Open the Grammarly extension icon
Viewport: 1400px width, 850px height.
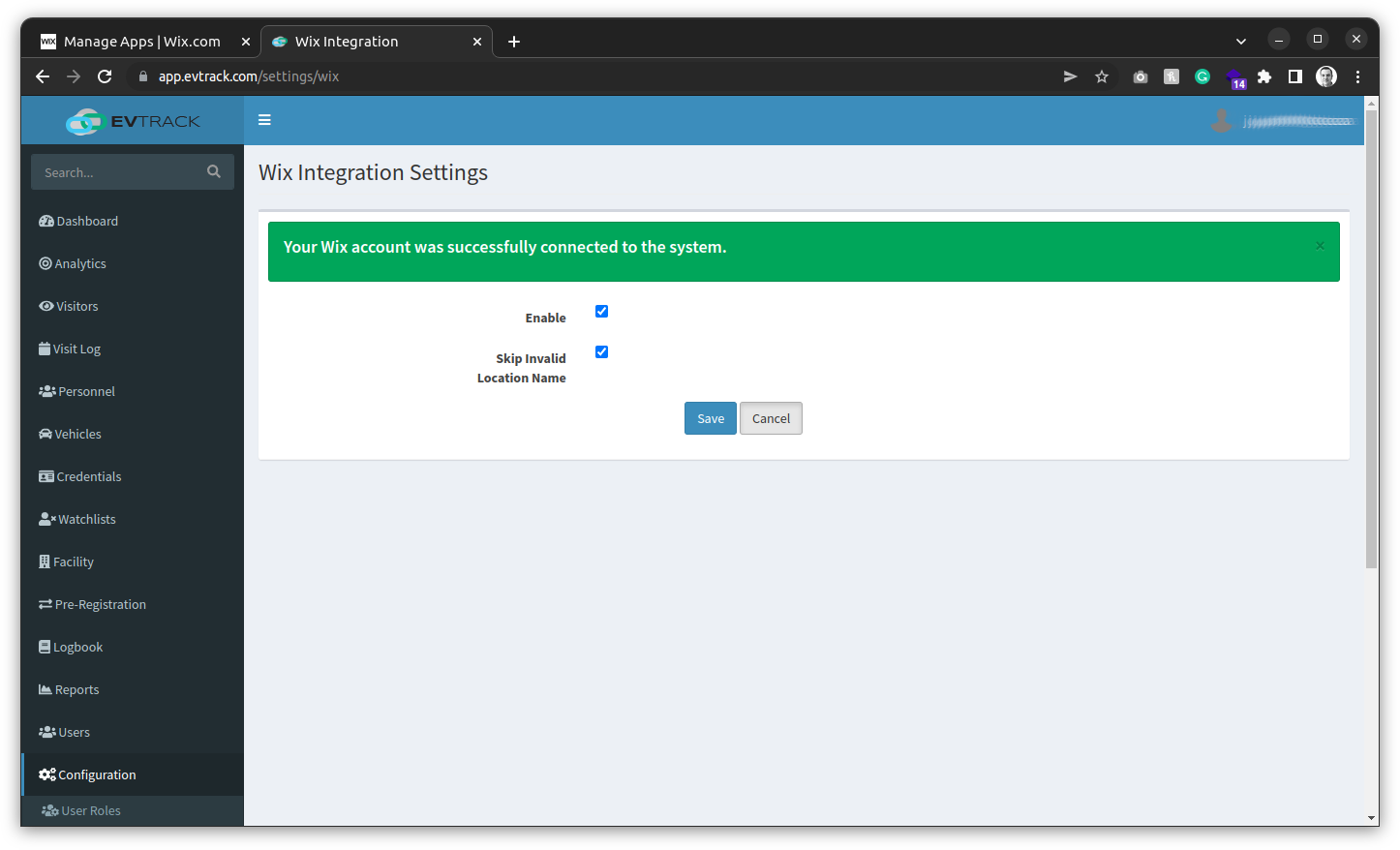[x=1202, y=76]
